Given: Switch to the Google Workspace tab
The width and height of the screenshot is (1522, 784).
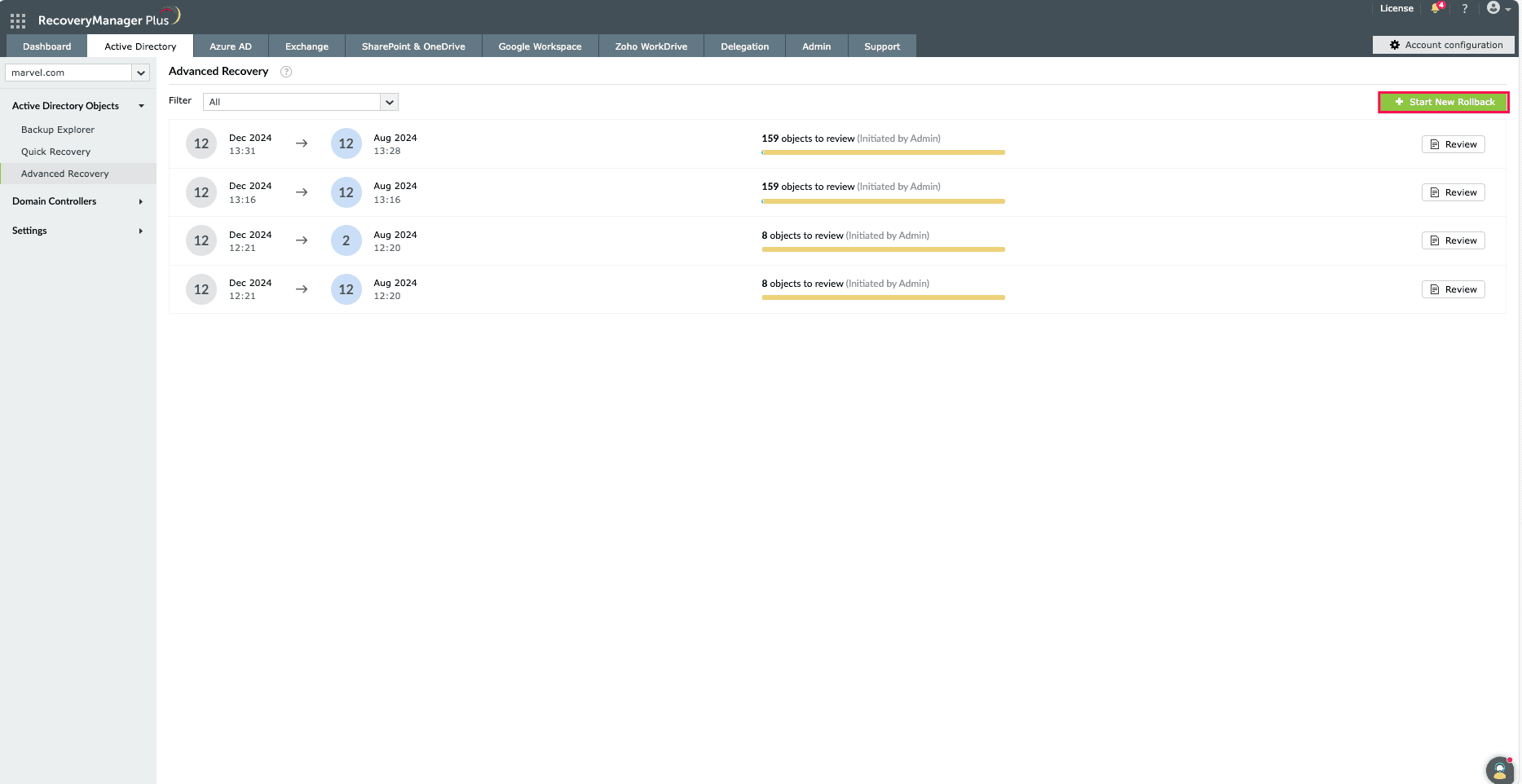Looking at the screenshot, I should pyautogui.click(x=540, y=46).
